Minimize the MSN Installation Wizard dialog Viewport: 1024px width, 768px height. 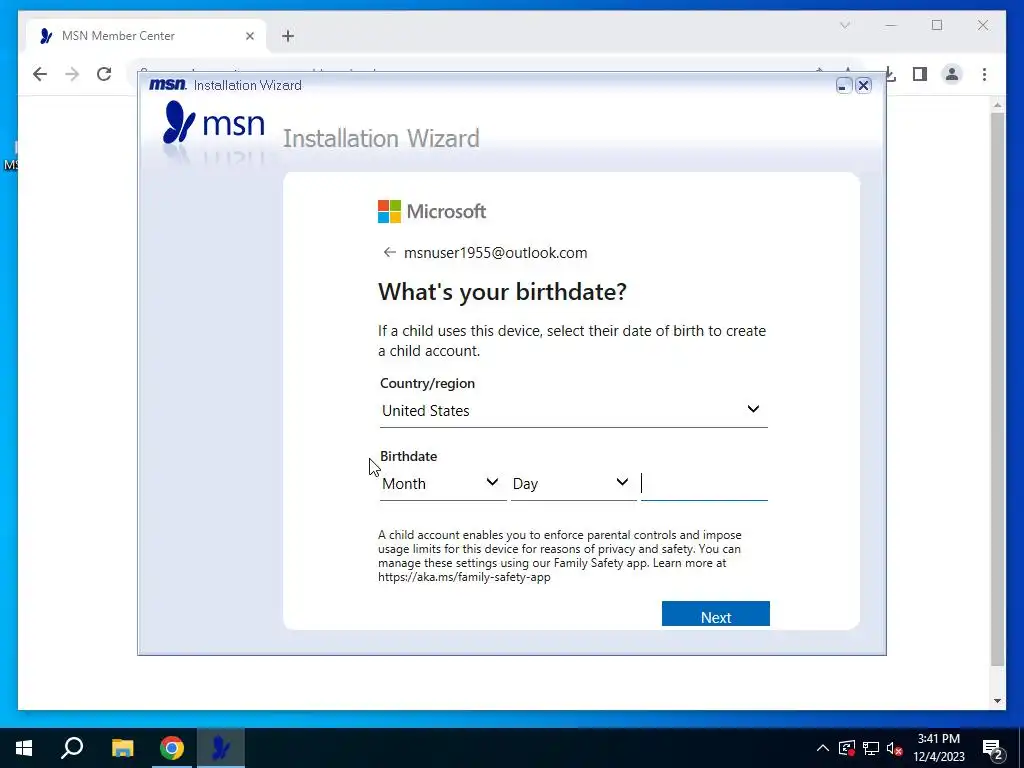click(x=844, y=86)
